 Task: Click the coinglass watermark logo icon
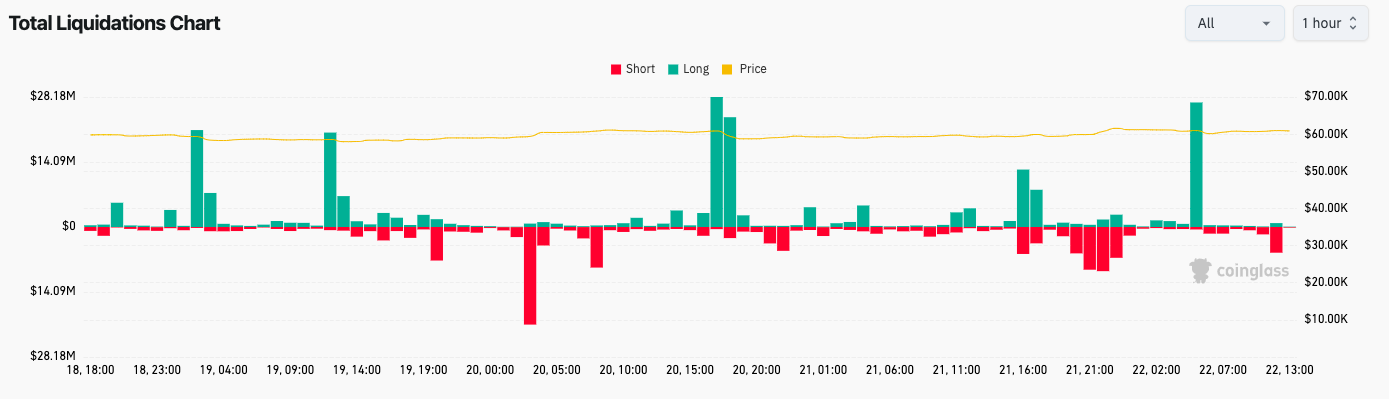pos(1200,270)
